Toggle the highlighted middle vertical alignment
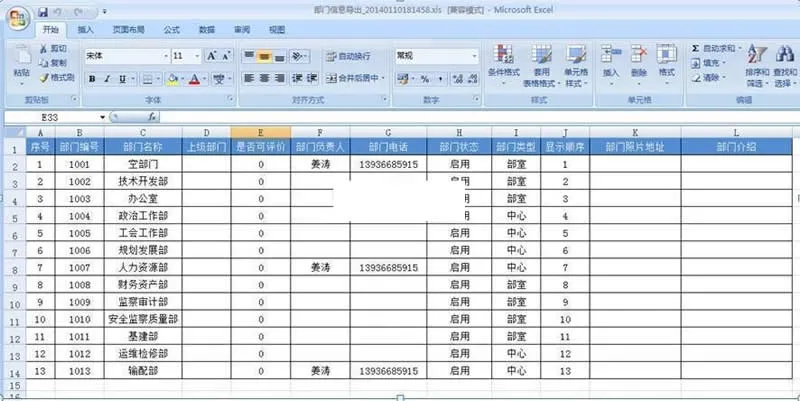800x401 pixels. pos(264,56)
